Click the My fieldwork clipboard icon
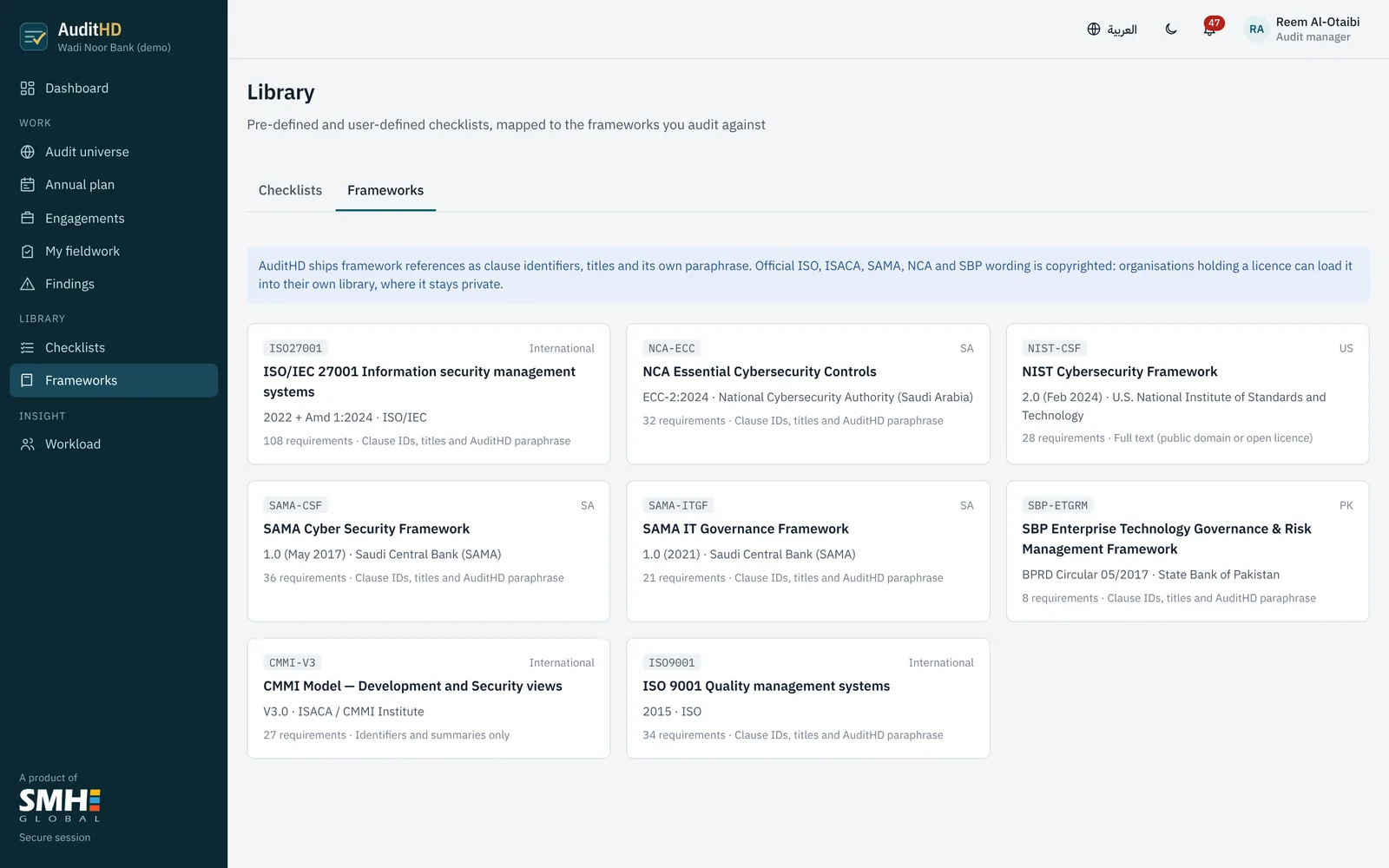This screenshot has height=868, width=1389. tap(28, 251)
